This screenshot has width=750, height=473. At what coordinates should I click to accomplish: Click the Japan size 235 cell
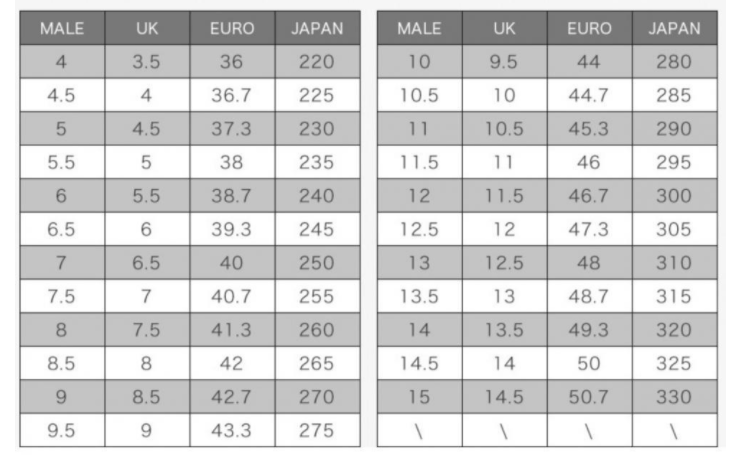pos(316,163)
